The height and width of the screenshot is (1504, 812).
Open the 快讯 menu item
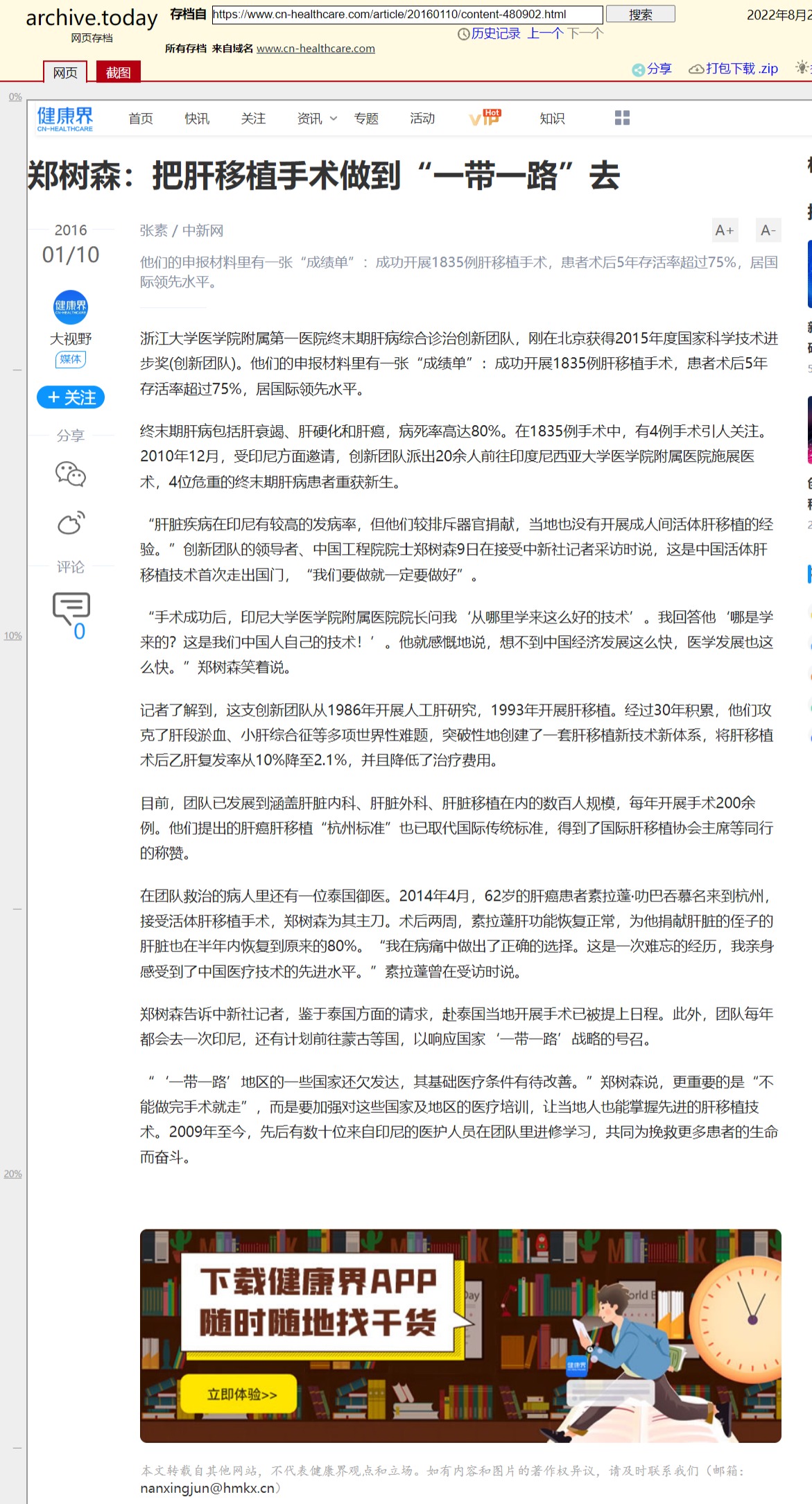[197, 119]
